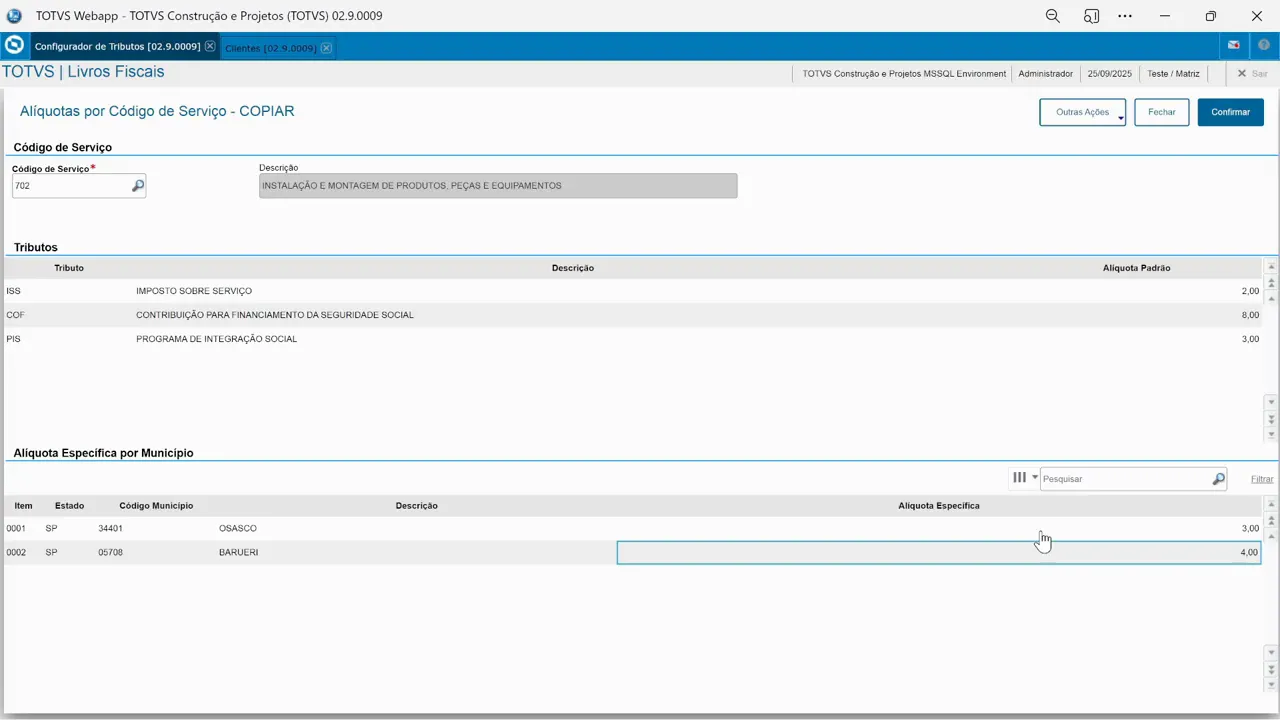Close the Clientes tab
The height and width of the screenshot is (720, 1280).
(327, 48)
